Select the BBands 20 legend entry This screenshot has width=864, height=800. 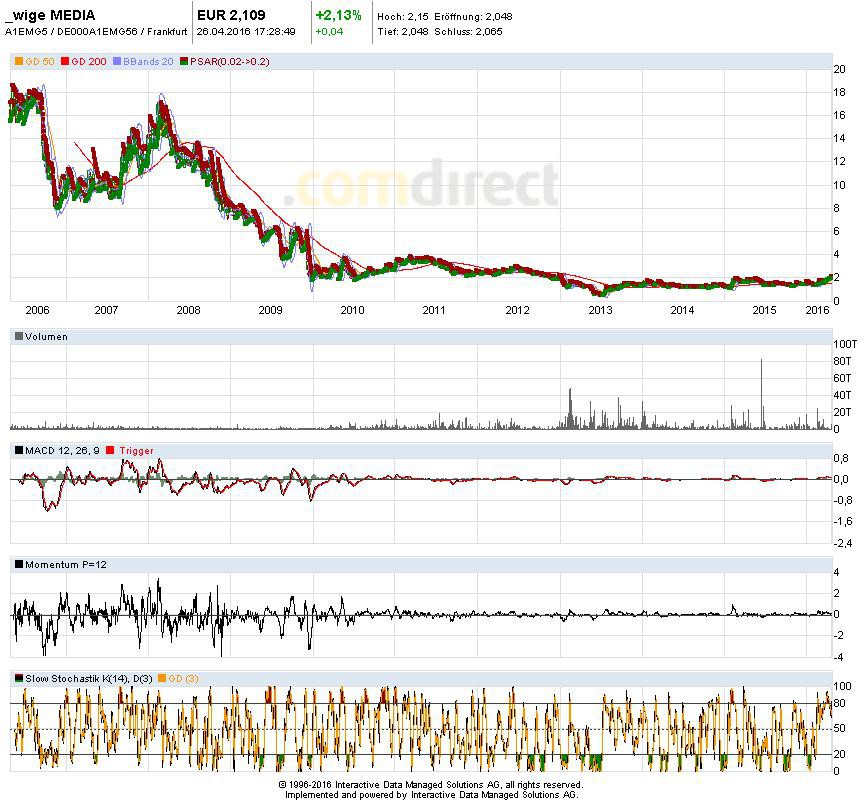(148, 62)
